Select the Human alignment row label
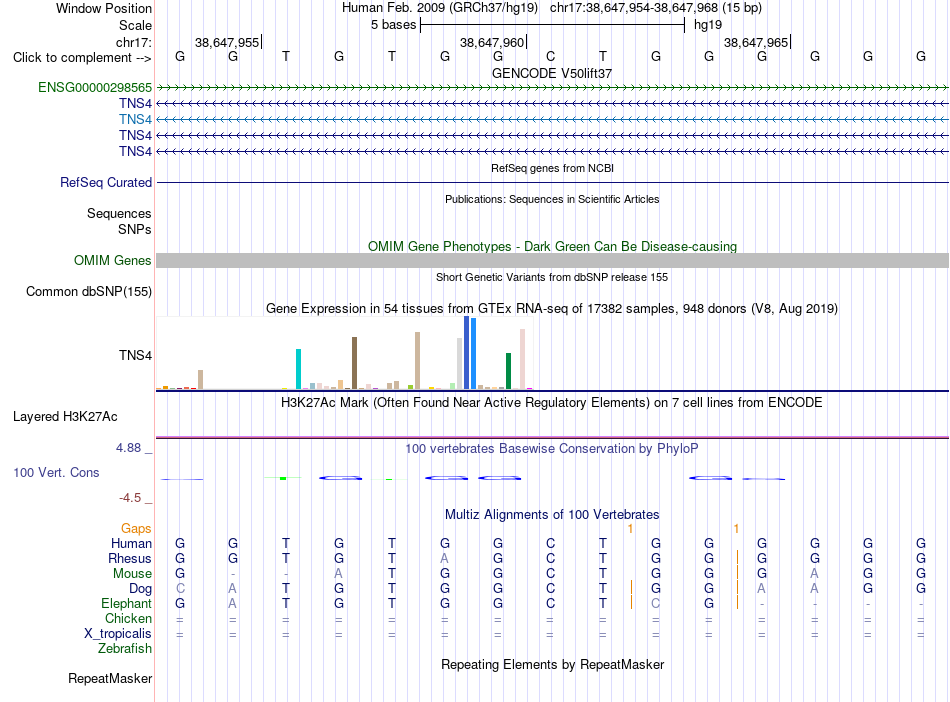Image resolution: width=950 pixels, height=702 pixels. click(x=131, y=543)
